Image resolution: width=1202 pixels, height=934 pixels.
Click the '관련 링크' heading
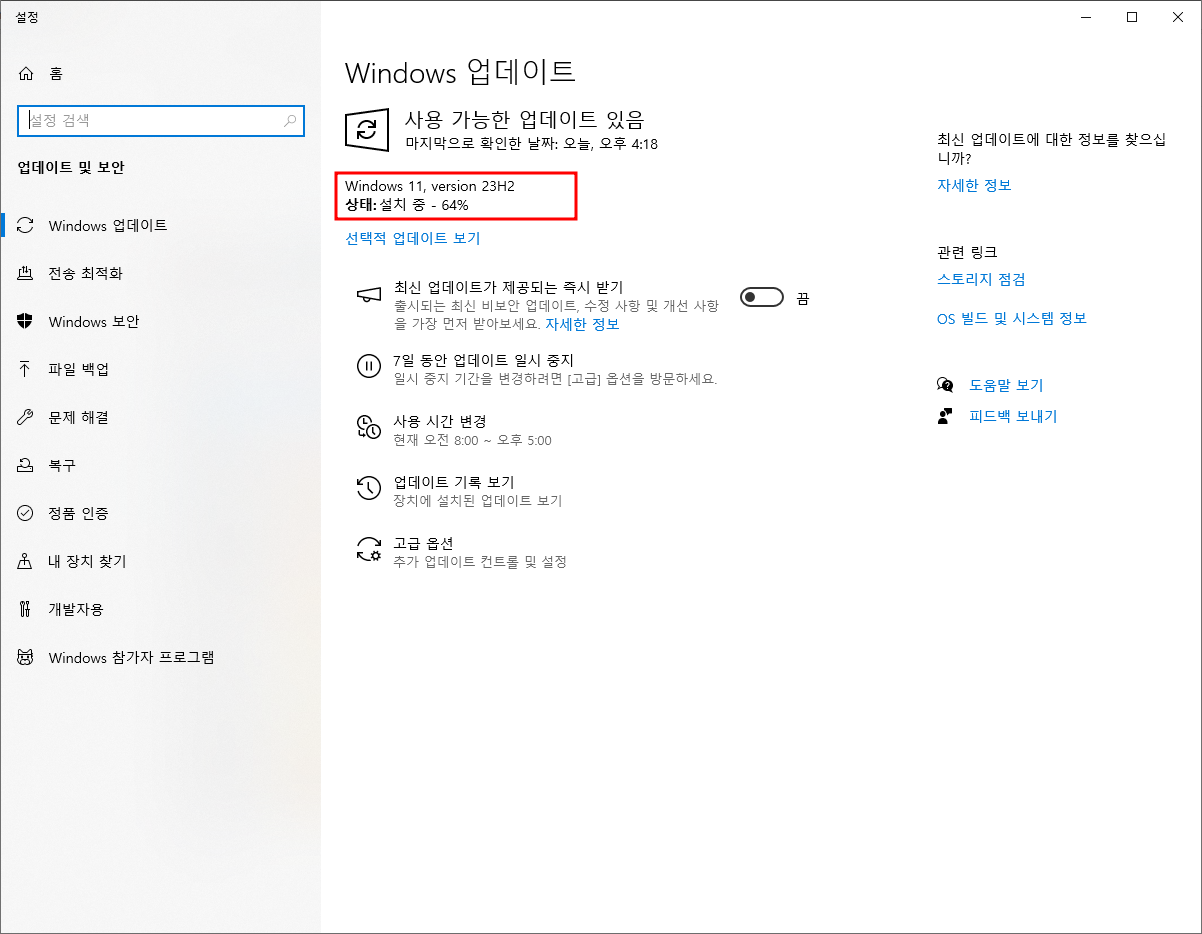pyautogui.click(x=967, y=252)
